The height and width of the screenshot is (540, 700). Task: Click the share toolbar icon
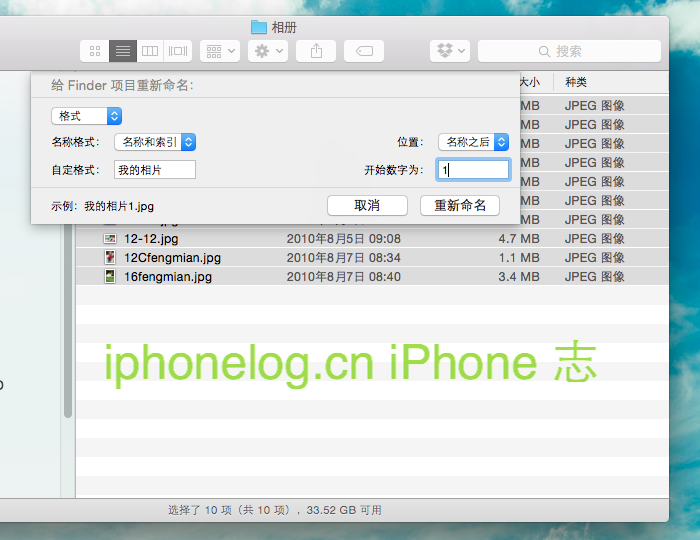click(316, 51)
